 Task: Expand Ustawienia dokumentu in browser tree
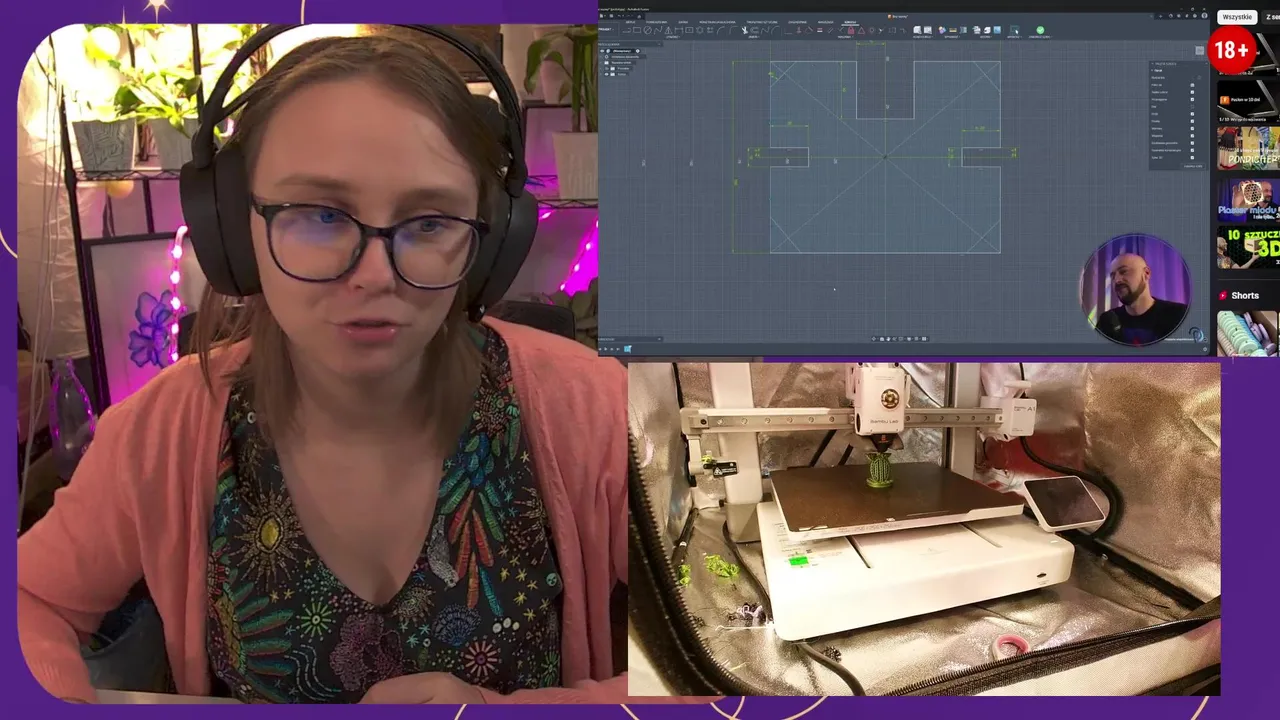(x=600, y=58)
